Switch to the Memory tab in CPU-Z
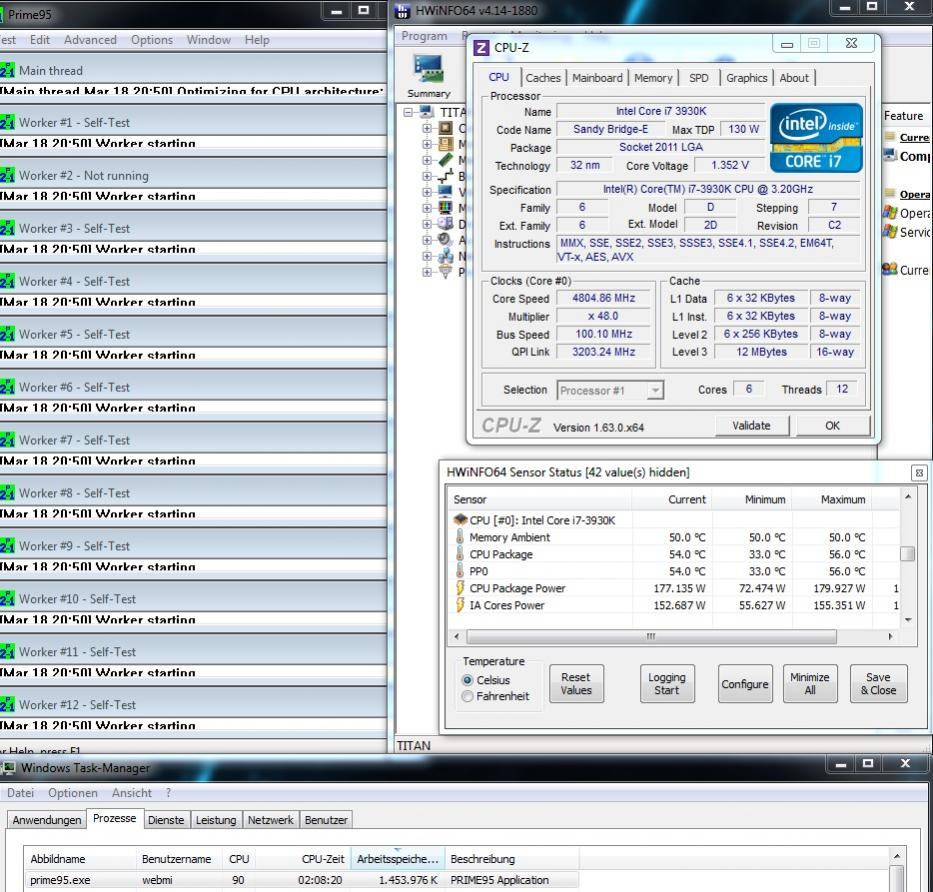Viewport: 933px width, 892px height. click(653, 78)
